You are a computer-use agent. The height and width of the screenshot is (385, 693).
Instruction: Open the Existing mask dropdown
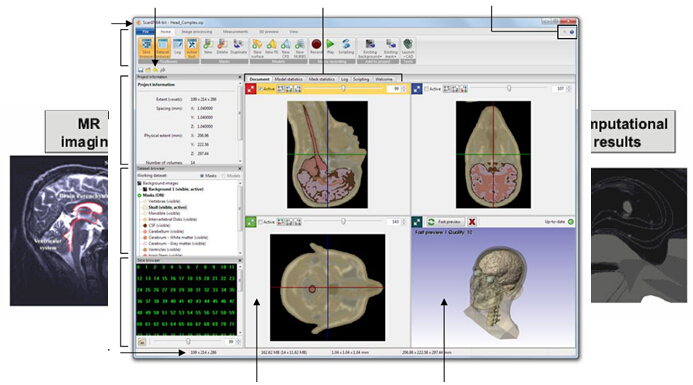click(x=390, y=48)
